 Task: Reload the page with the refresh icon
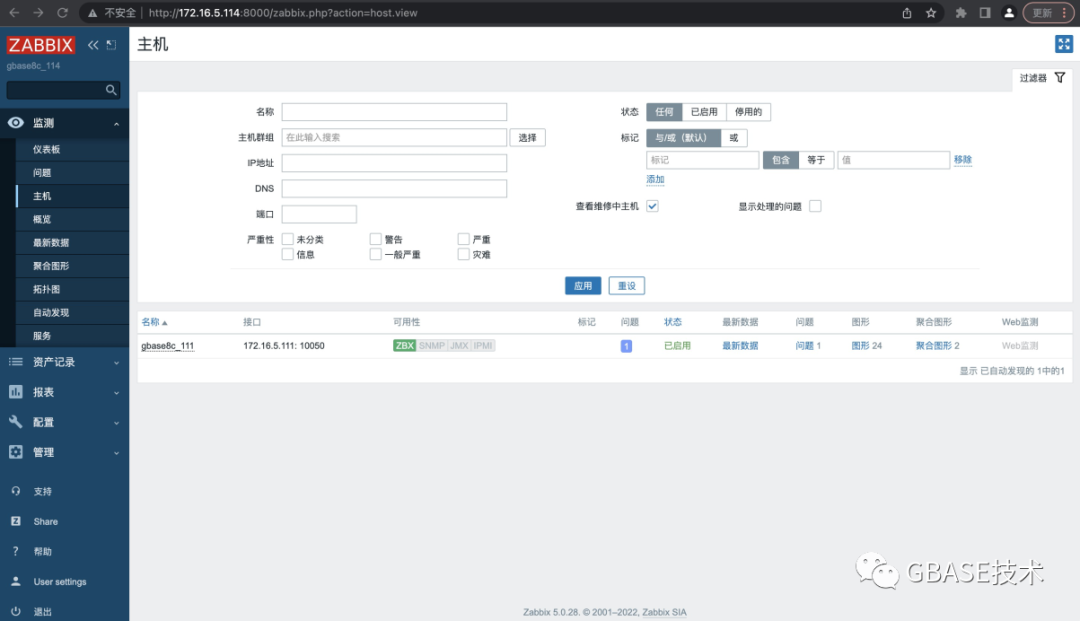63,13
